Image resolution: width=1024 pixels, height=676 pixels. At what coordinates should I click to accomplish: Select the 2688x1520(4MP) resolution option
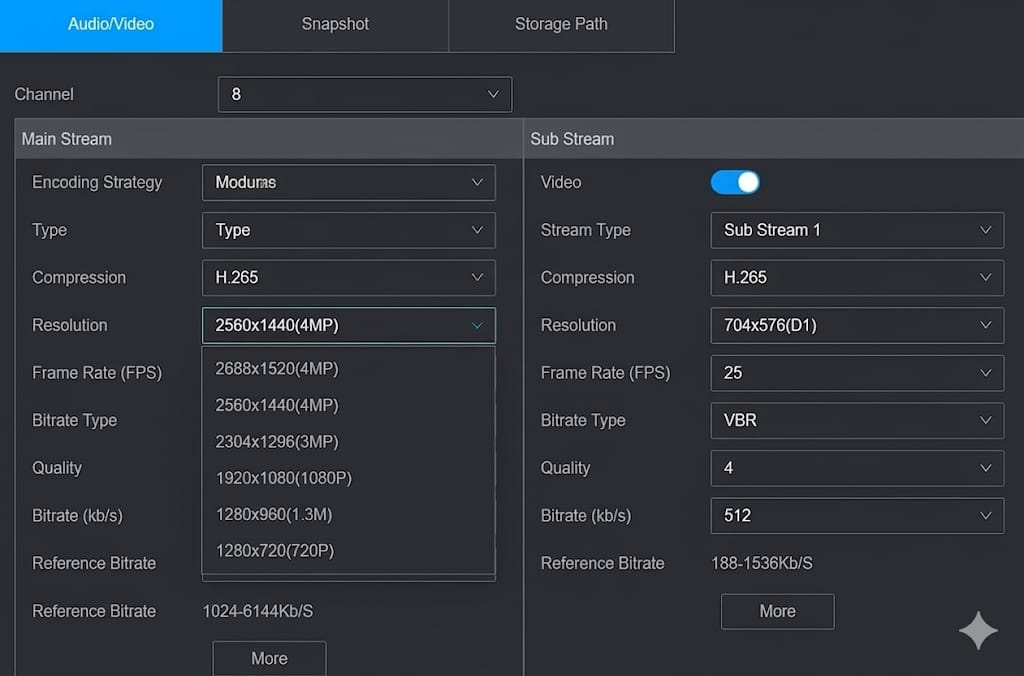click(x=276, y=368)
